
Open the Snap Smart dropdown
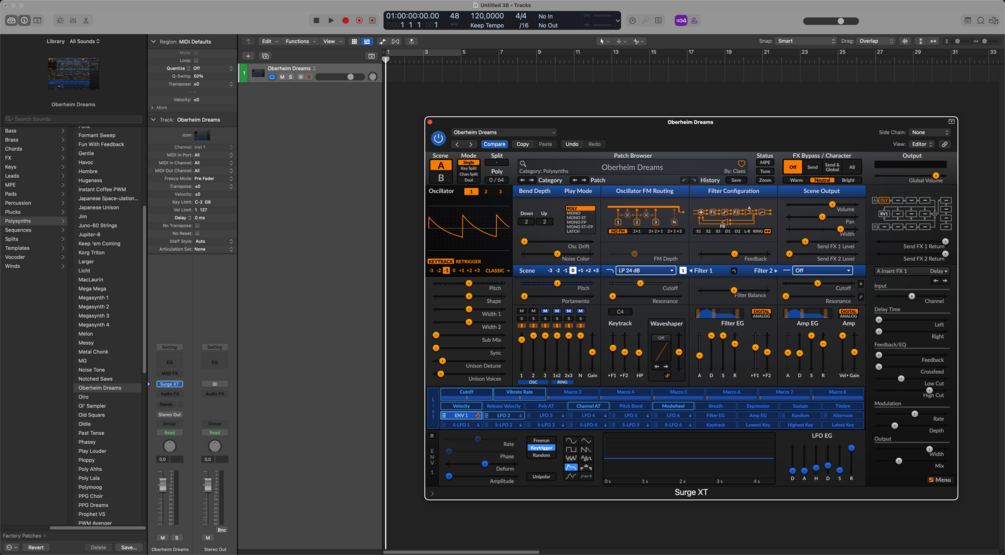click(x=806, y=41)
